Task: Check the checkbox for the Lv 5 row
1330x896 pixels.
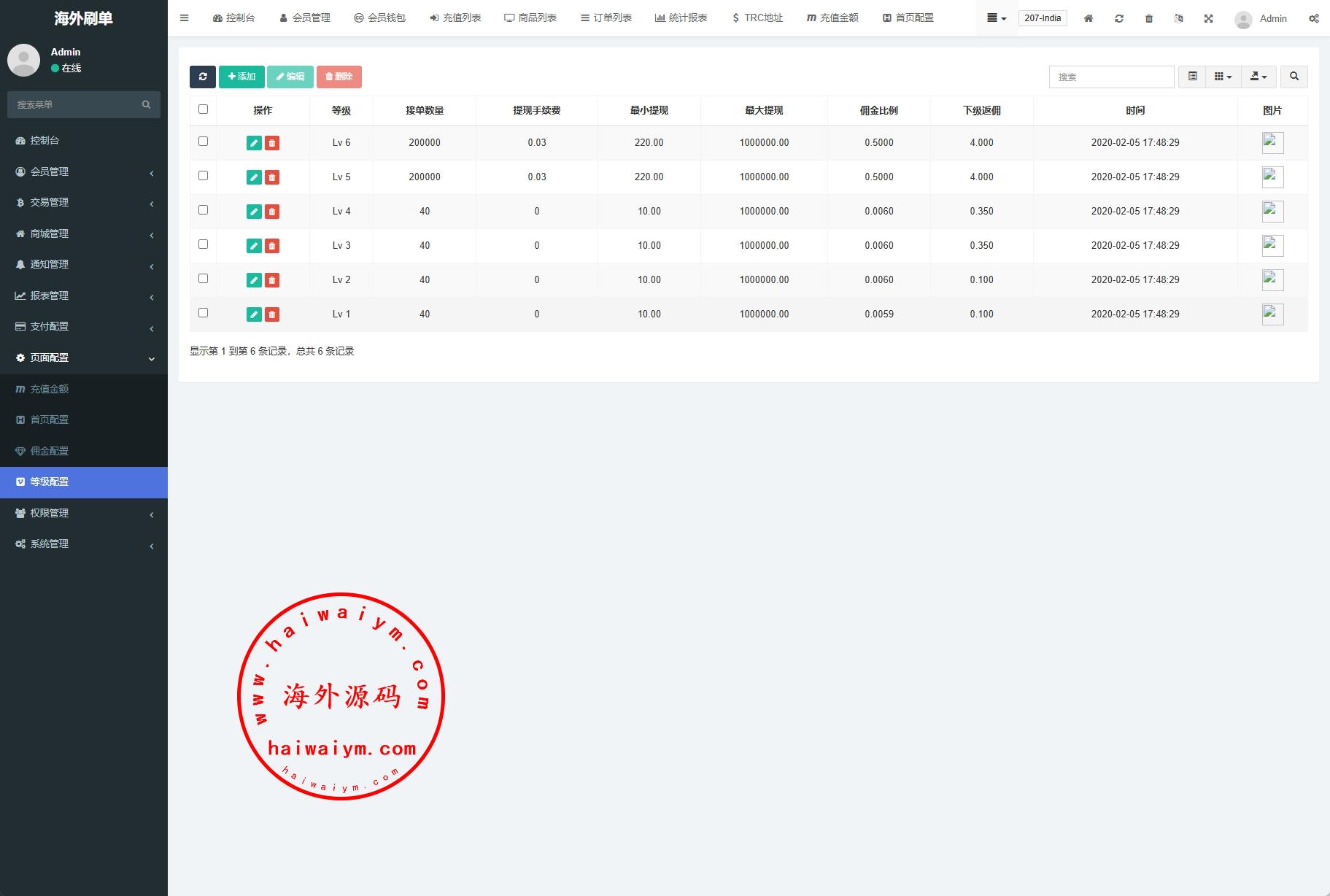Action: pos(203,176)
